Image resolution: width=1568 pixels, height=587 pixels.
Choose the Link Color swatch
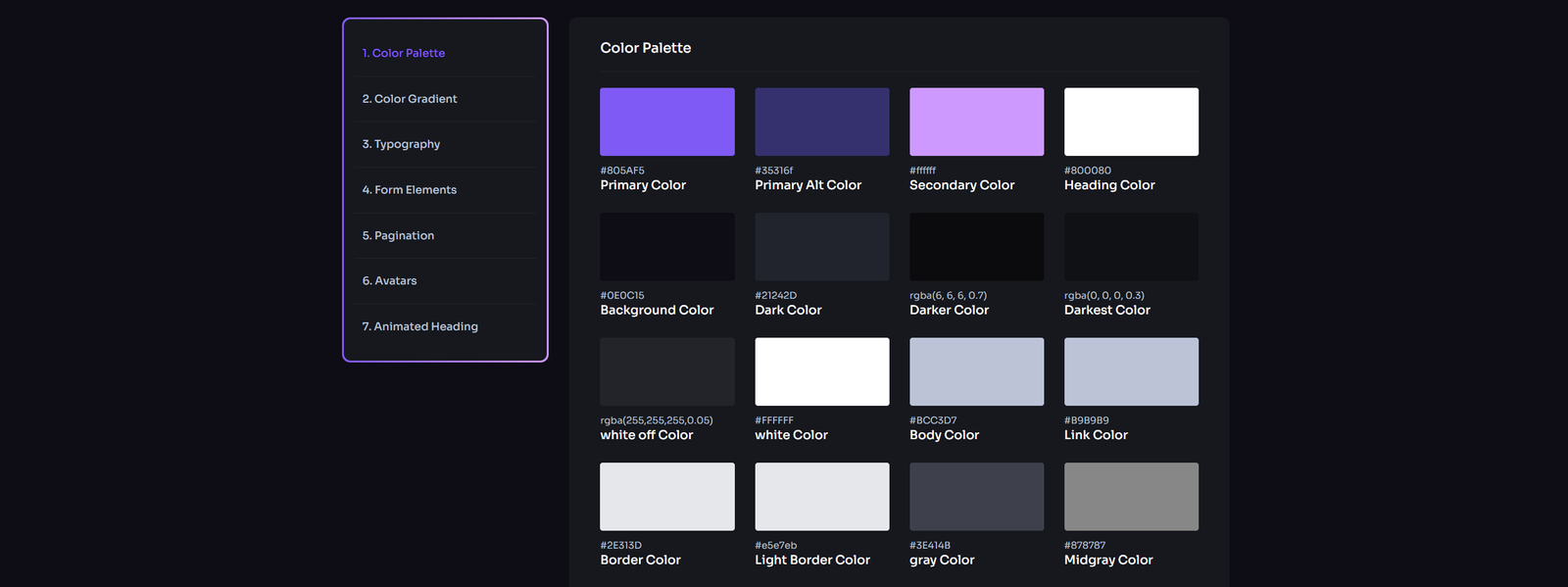pyautogui.click(x=1131, y=371)
